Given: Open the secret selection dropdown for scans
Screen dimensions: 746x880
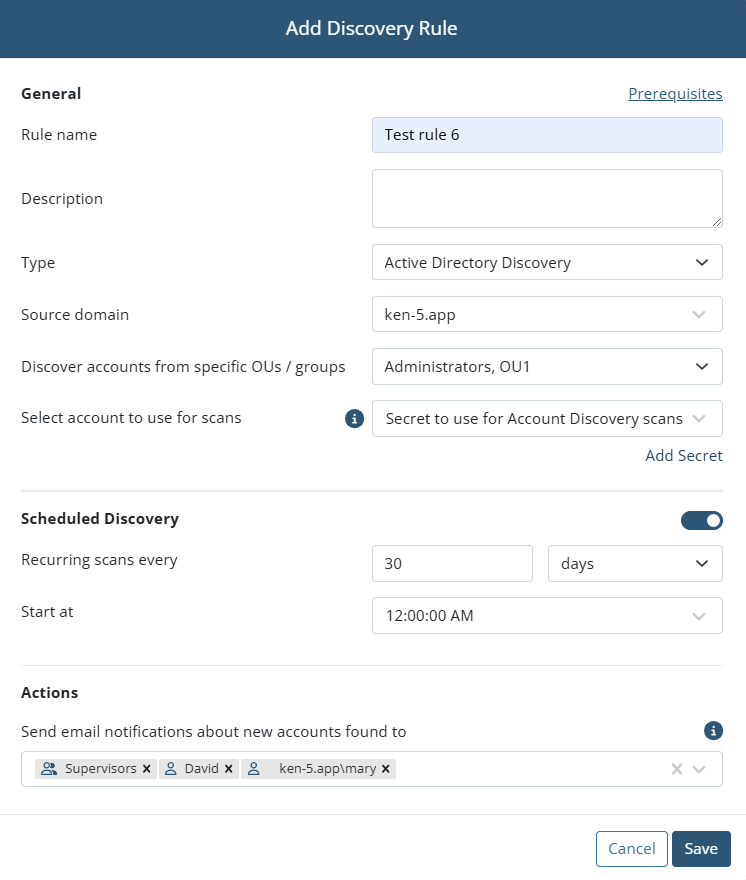Looking at the screenshot, I should pos(547,419).
